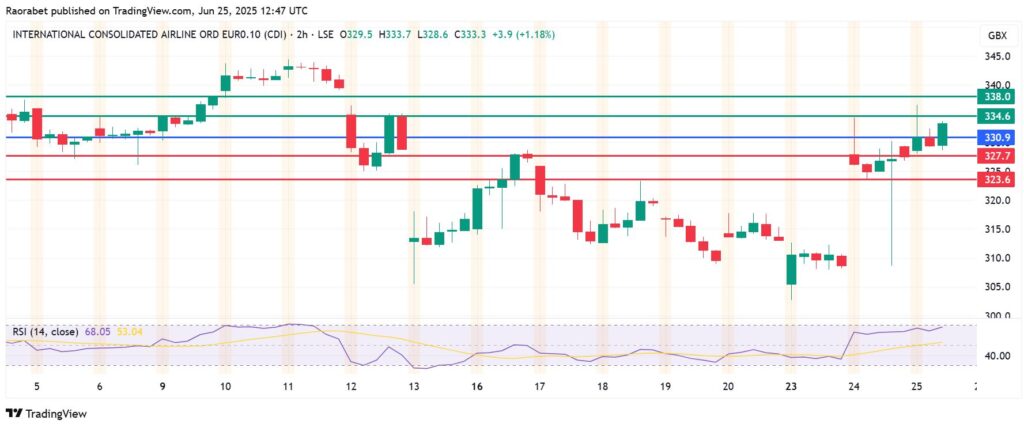Click the Raorabet published on TradingView.com header
The image size is (1024, 424).
click(150, 10)
